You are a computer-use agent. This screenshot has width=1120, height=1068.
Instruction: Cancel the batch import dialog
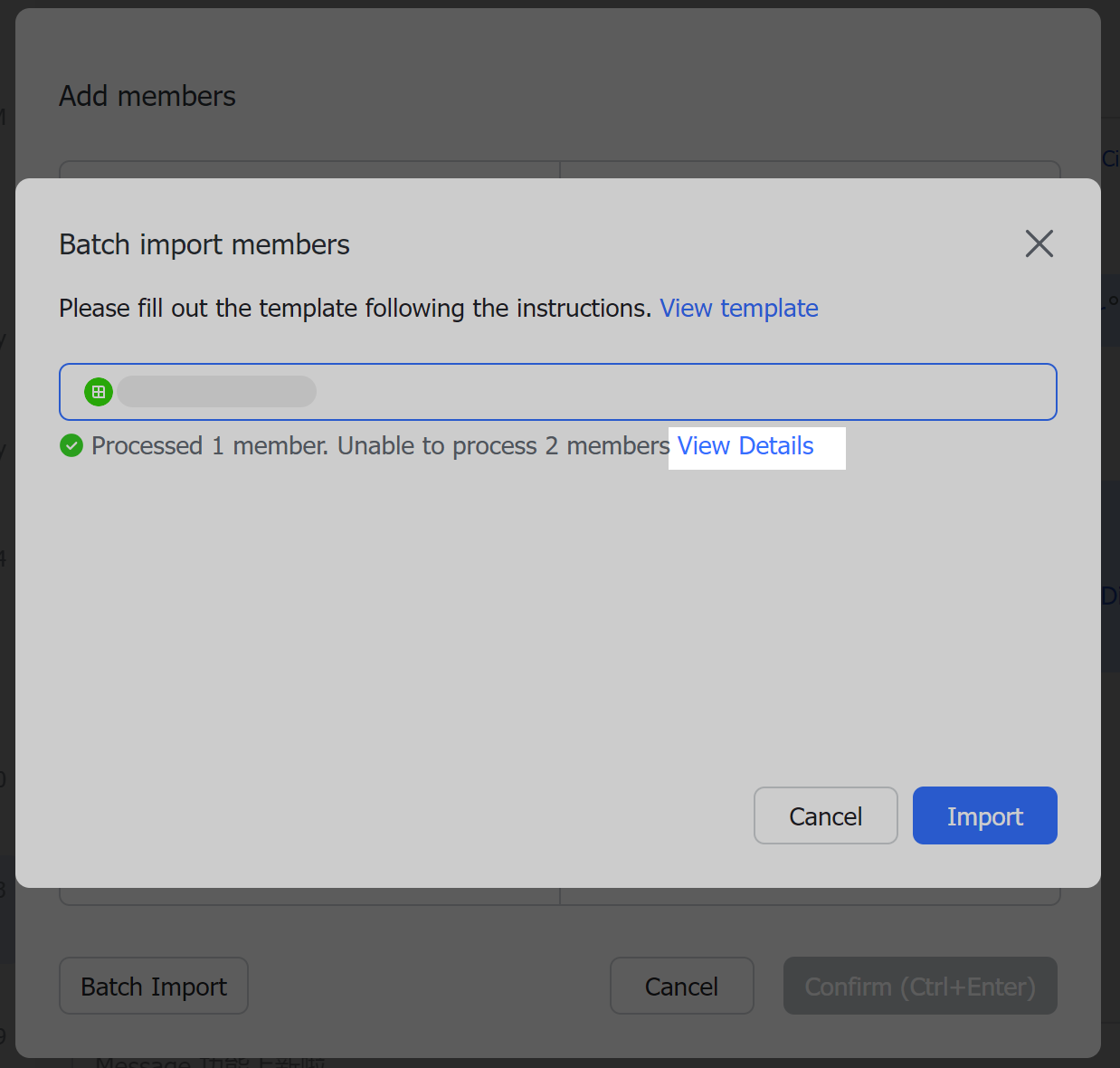(x=825, y=815)
